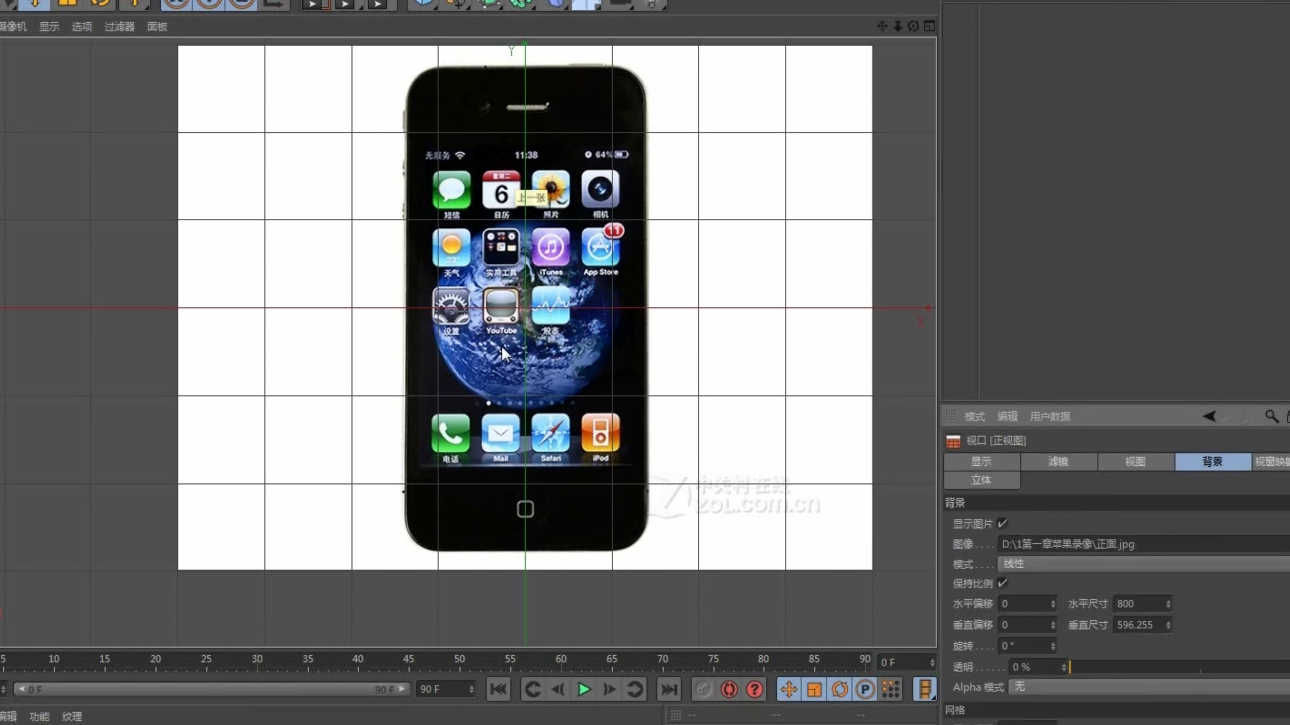Click 旋转 stepper arrows

(x=1052, y=646)
